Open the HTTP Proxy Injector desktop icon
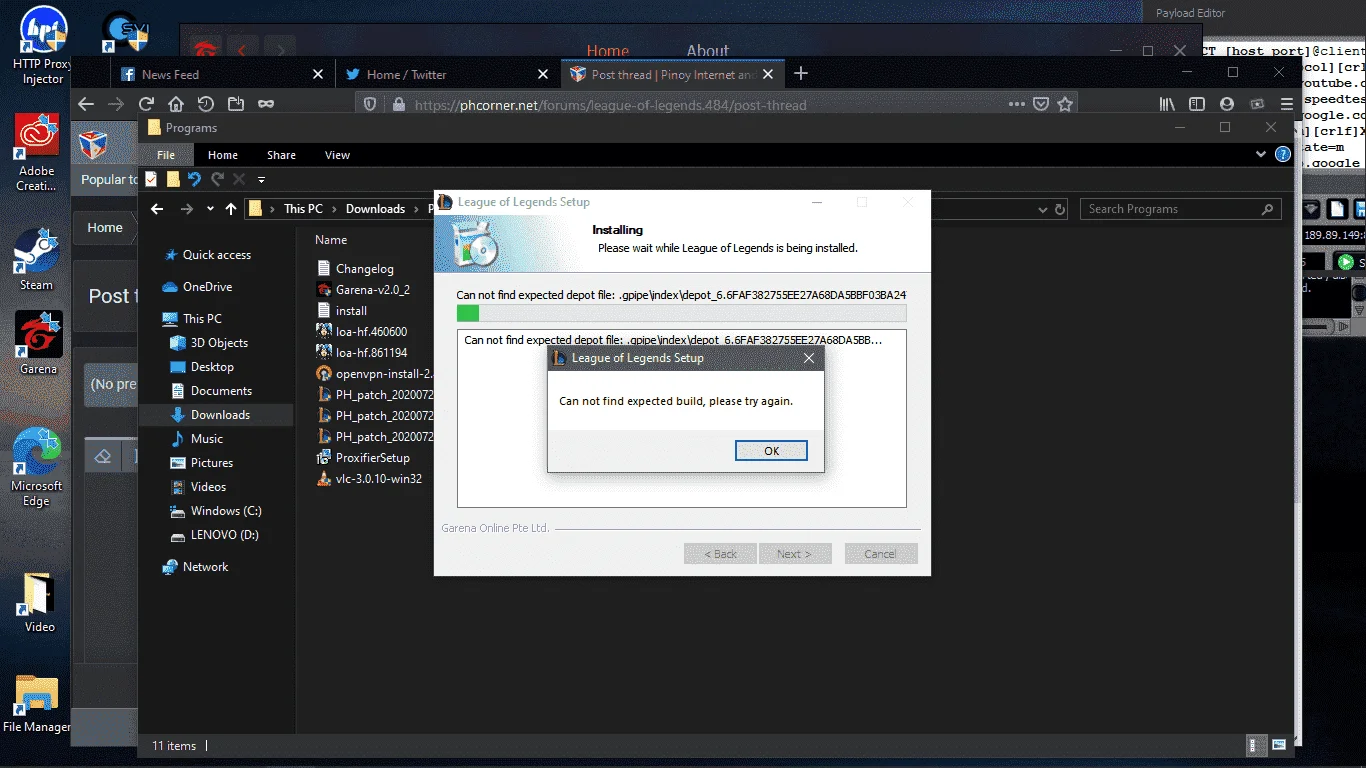The image size is (1366, 768). [42, 44]
